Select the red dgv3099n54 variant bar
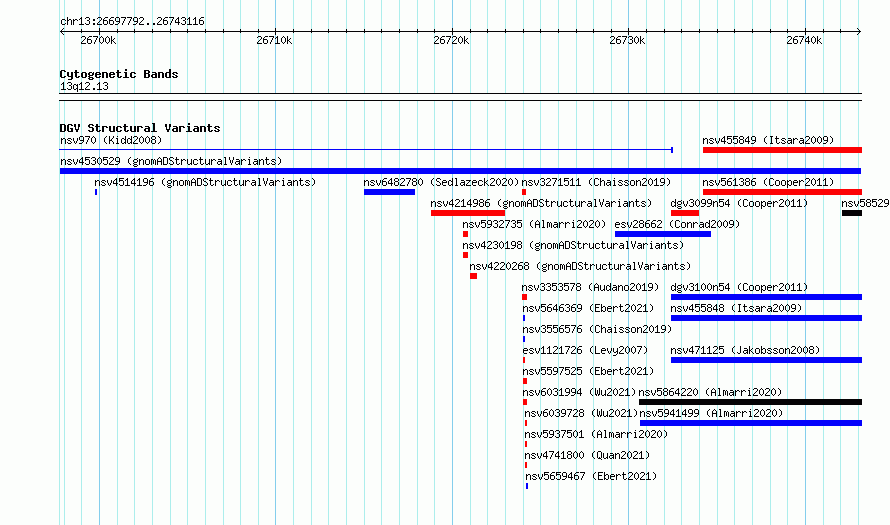Viewport: 890px width, 525px height. coord(685,213)
